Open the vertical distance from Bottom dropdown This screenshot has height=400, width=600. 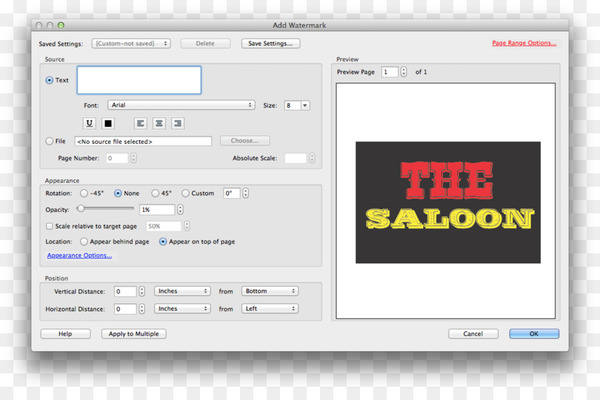point(270,291)
